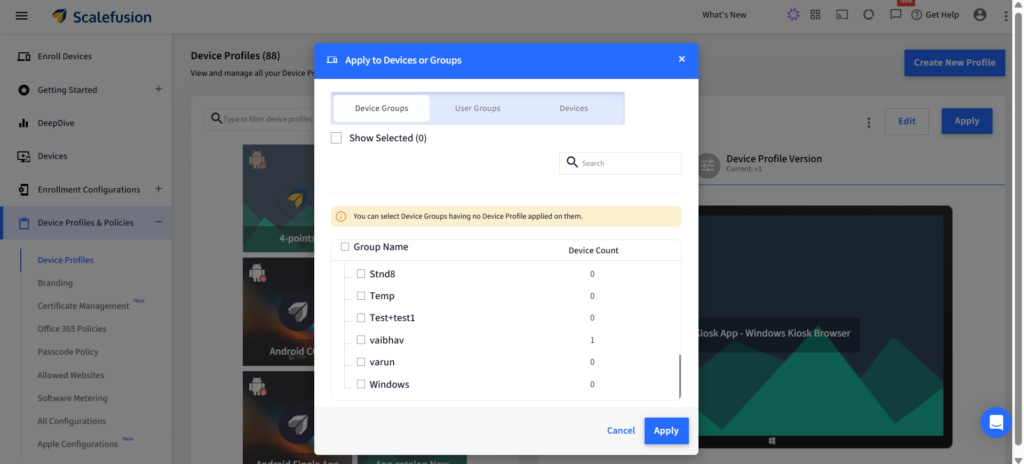Screen dimensions: 1024x464
Task: Click the Enrollment Configurations sidebar icon
Action: 24,190
